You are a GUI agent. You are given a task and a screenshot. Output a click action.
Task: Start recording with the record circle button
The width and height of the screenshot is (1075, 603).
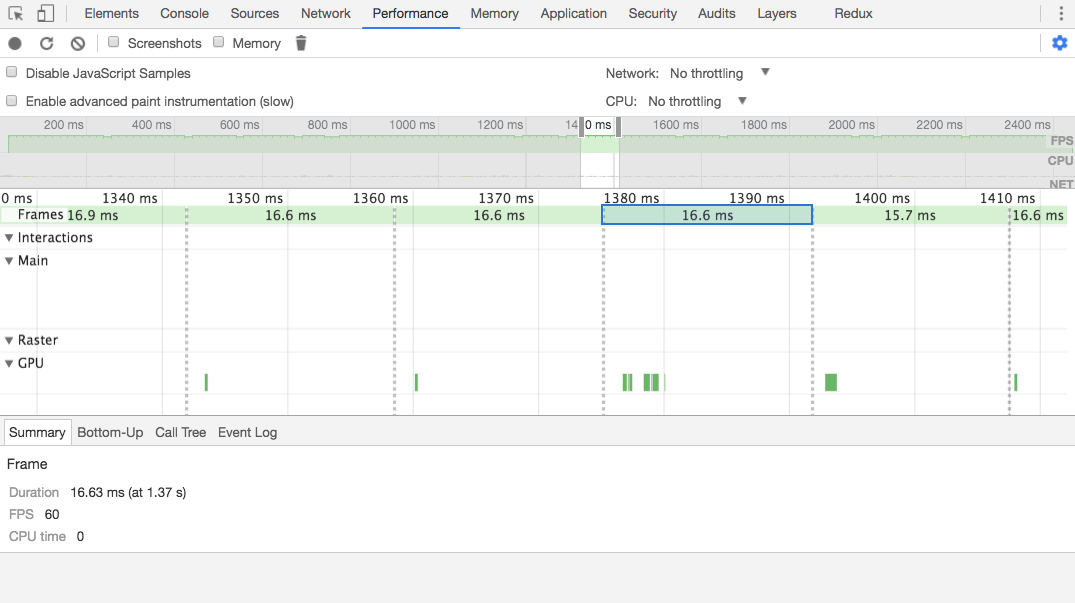coord(15,43)
